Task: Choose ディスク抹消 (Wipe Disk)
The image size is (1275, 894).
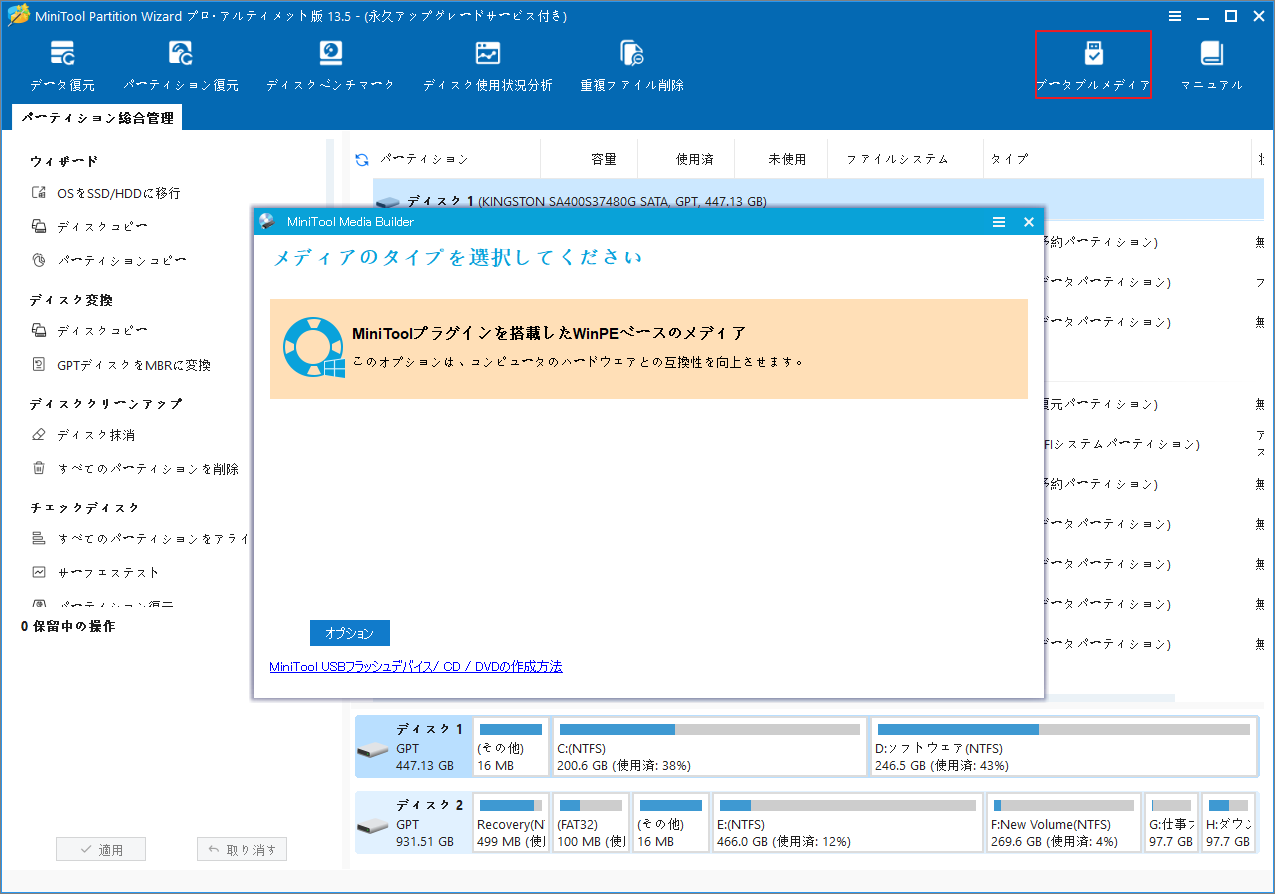Action: (95, 434)
